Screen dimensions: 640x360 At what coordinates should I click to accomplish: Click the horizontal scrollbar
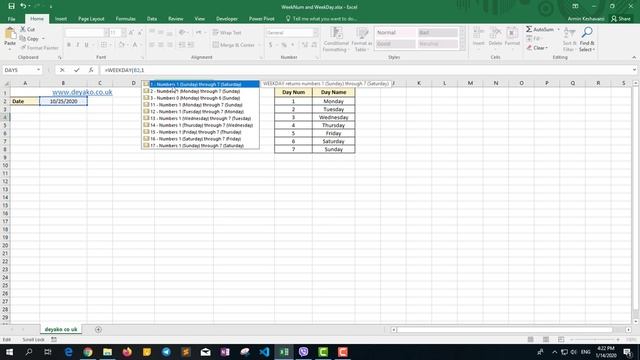pos(504,330)
